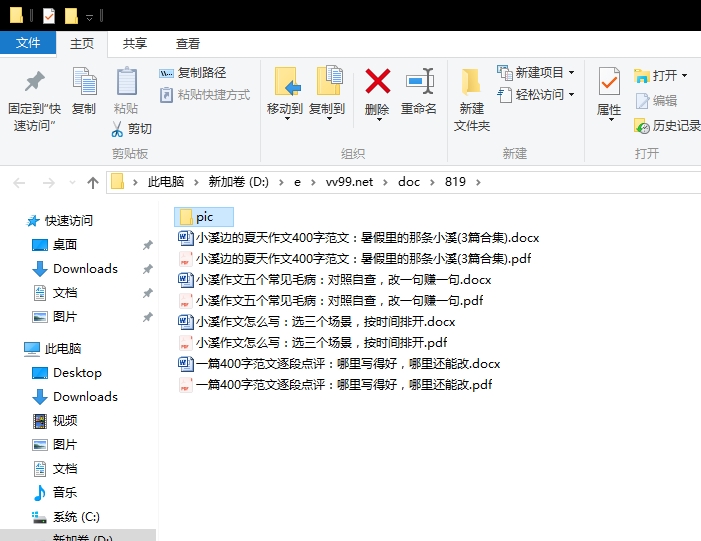
Task: Open pinned Downloads under Quick access
Action: click(75, 269)
